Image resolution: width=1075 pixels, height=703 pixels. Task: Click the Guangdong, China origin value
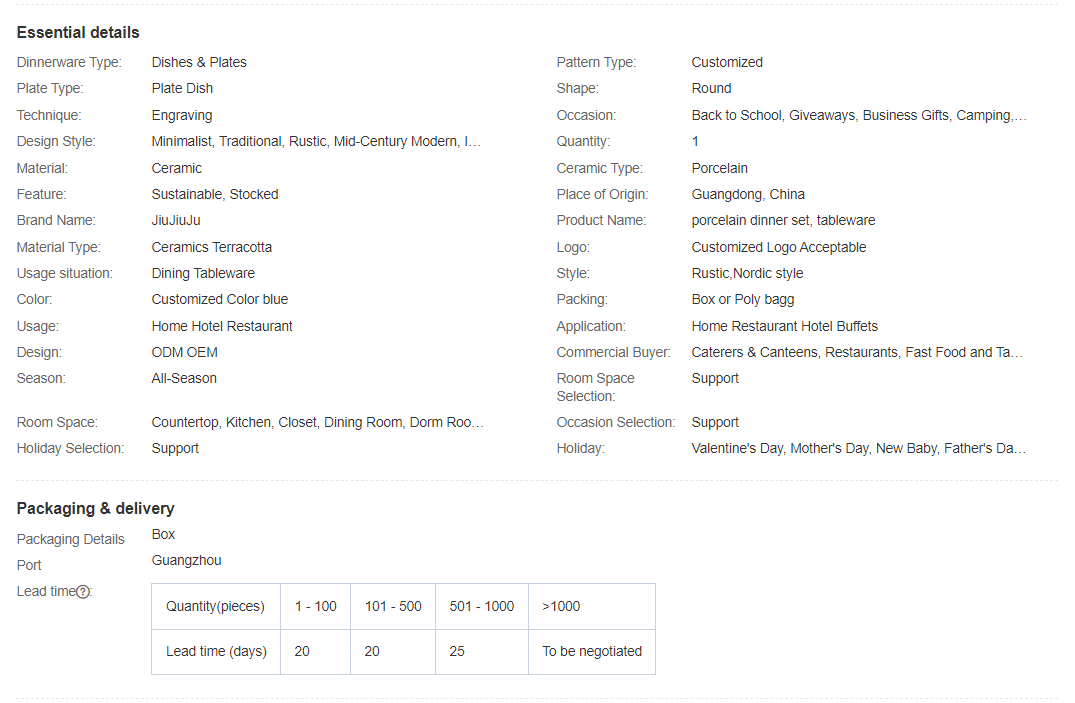click(x=747, y=194)
